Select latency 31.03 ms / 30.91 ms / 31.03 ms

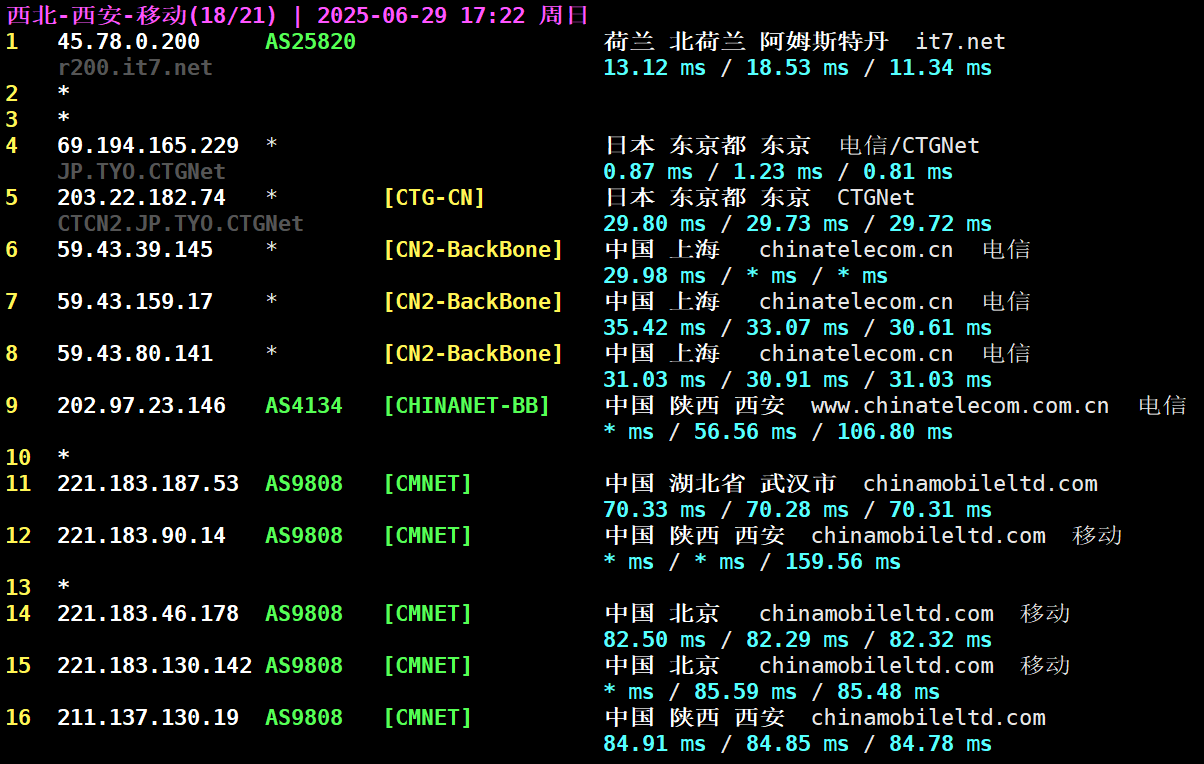coord(797,379)
